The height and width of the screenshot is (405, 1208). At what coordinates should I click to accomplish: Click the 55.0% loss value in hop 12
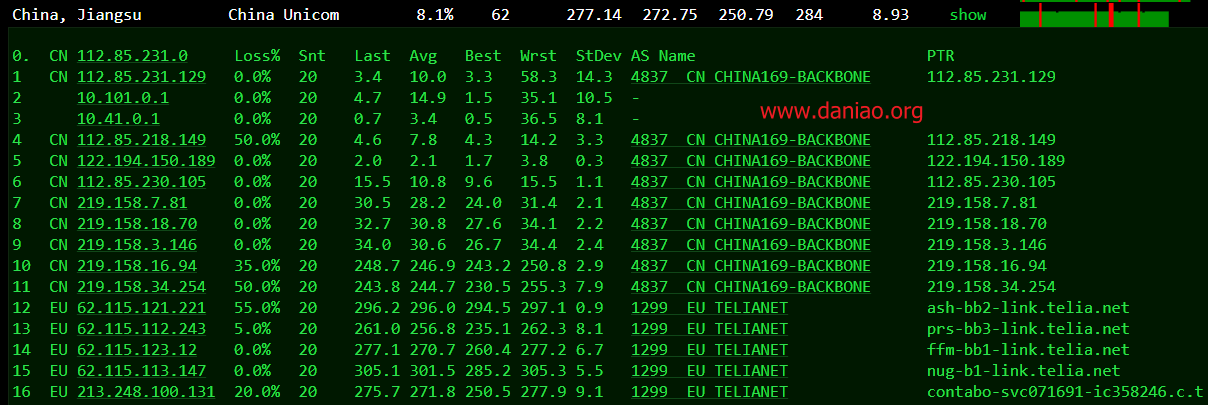[x=257, y=308]
